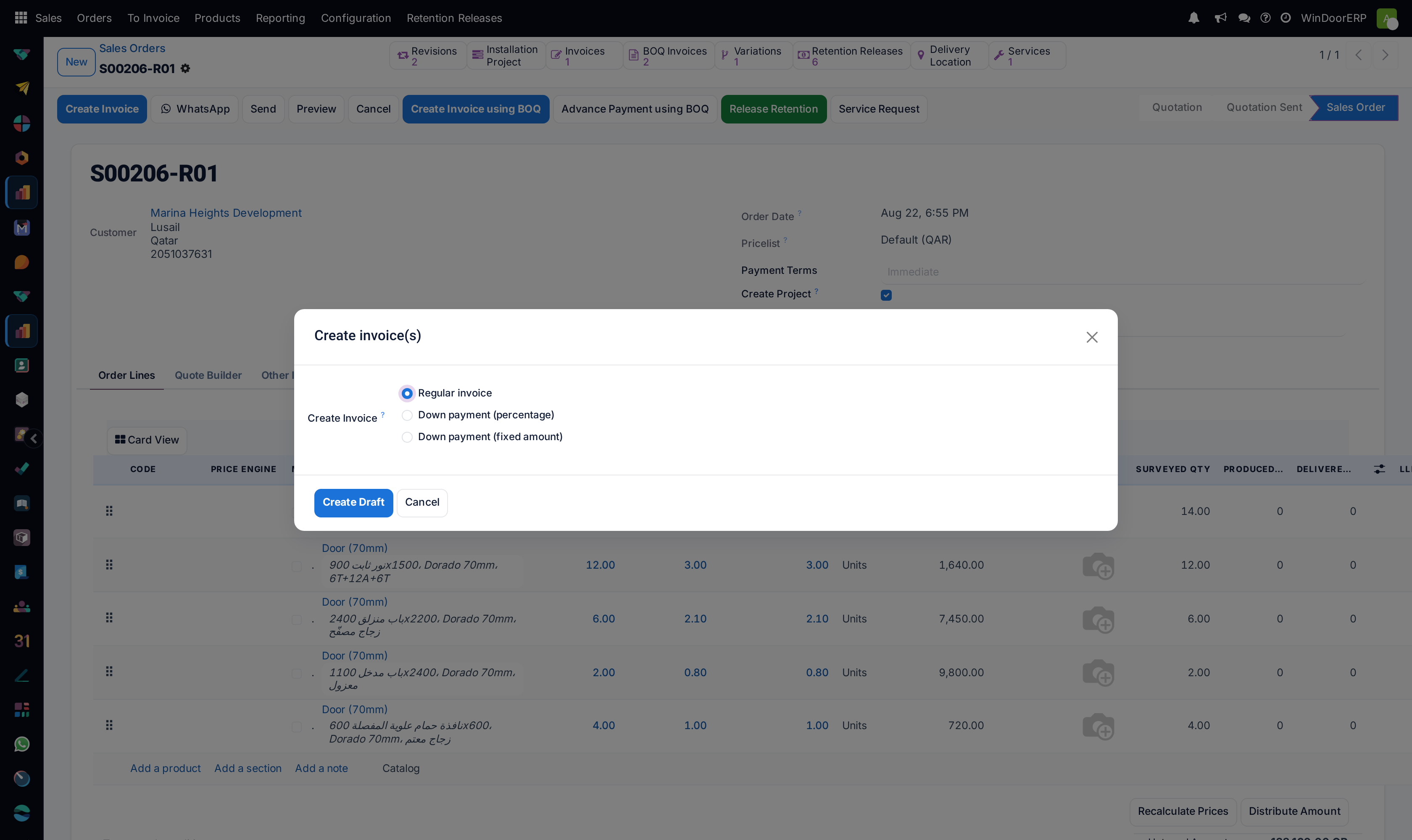
Task: Open the Orders menu
Action: (x=94, y=18)
